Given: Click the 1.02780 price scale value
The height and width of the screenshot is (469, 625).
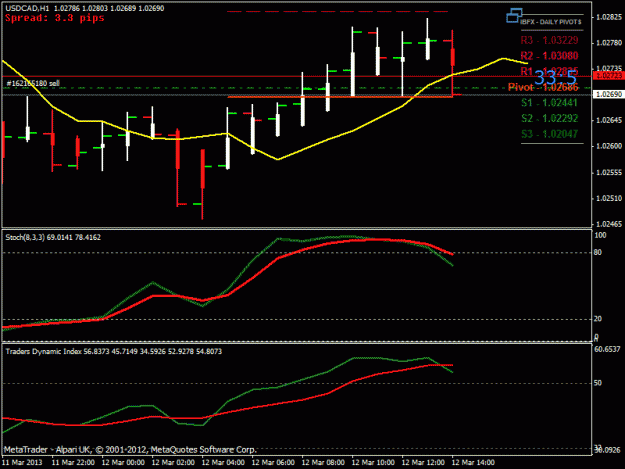Looking at the screenshot, I should point(609,43).
